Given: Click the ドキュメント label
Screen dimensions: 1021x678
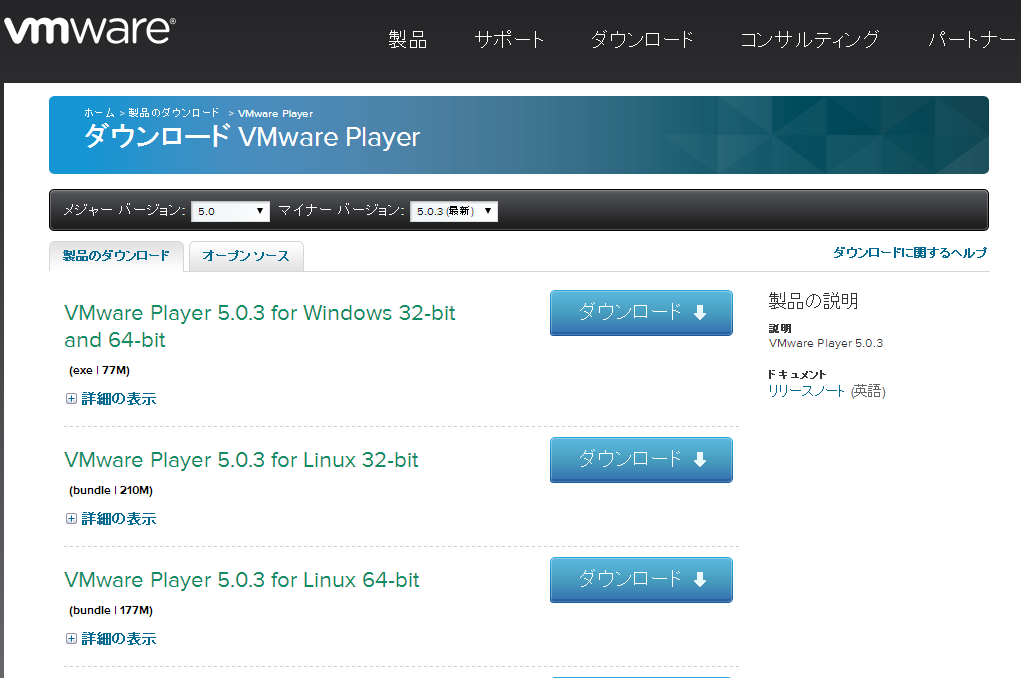Looking at the screenshot, I should click(797, 374).
